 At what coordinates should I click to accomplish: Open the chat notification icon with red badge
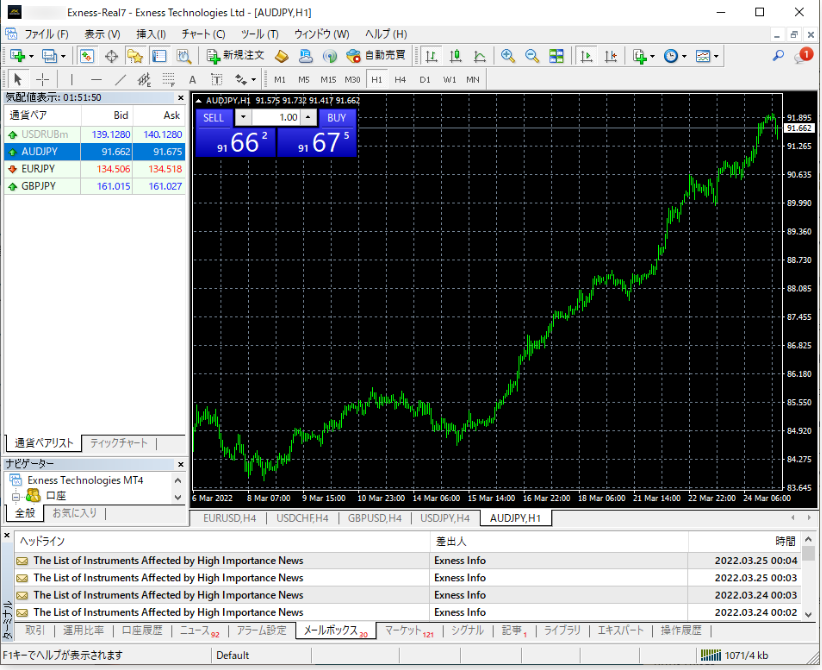pos(803,55)
